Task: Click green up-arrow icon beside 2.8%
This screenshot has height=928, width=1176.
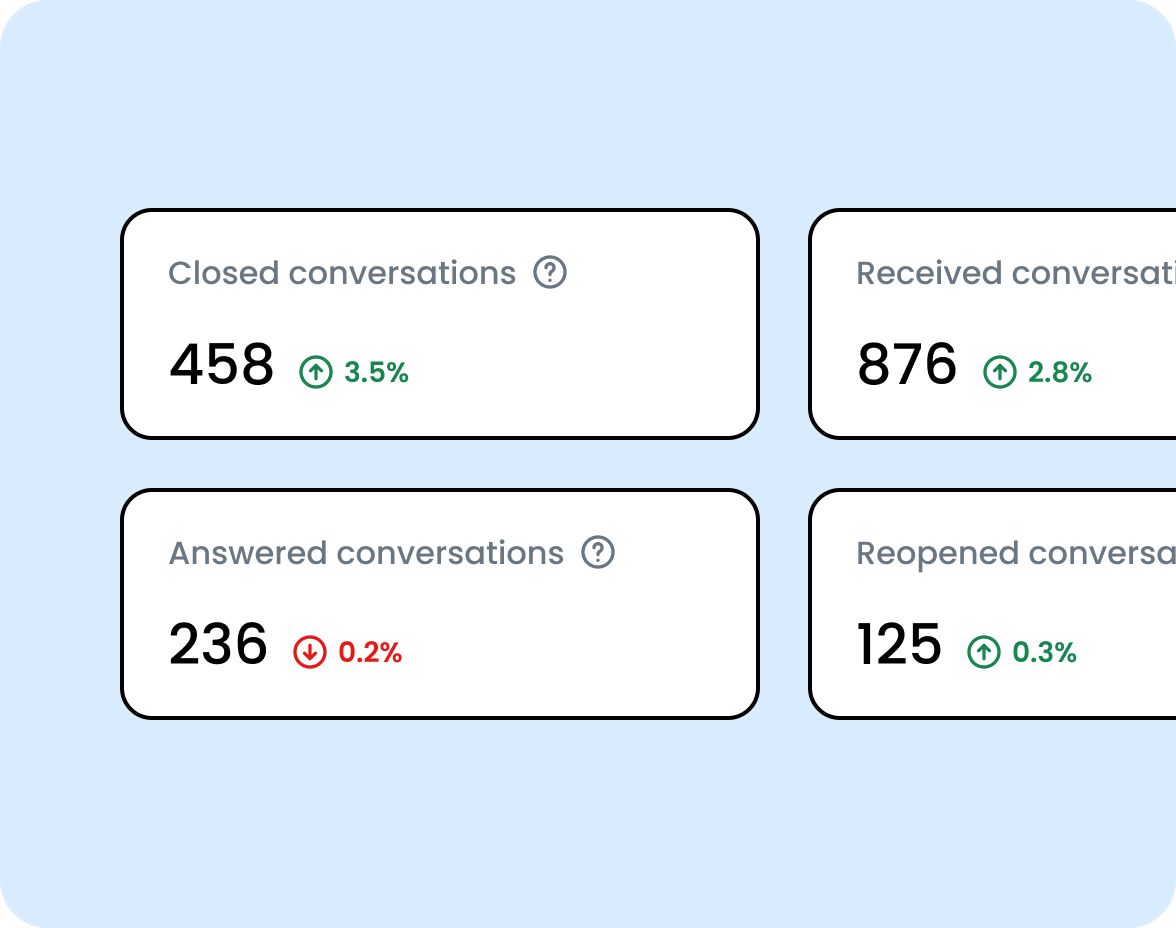Action: point(1000,371)
